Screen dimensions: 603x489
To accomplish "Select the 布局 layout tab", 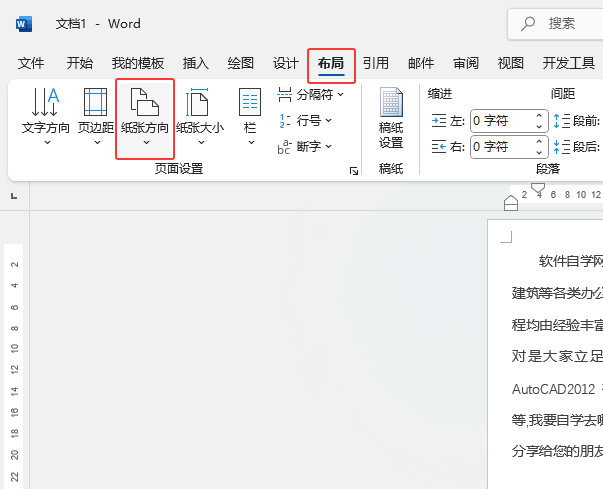I will click(x=331, y=63).
